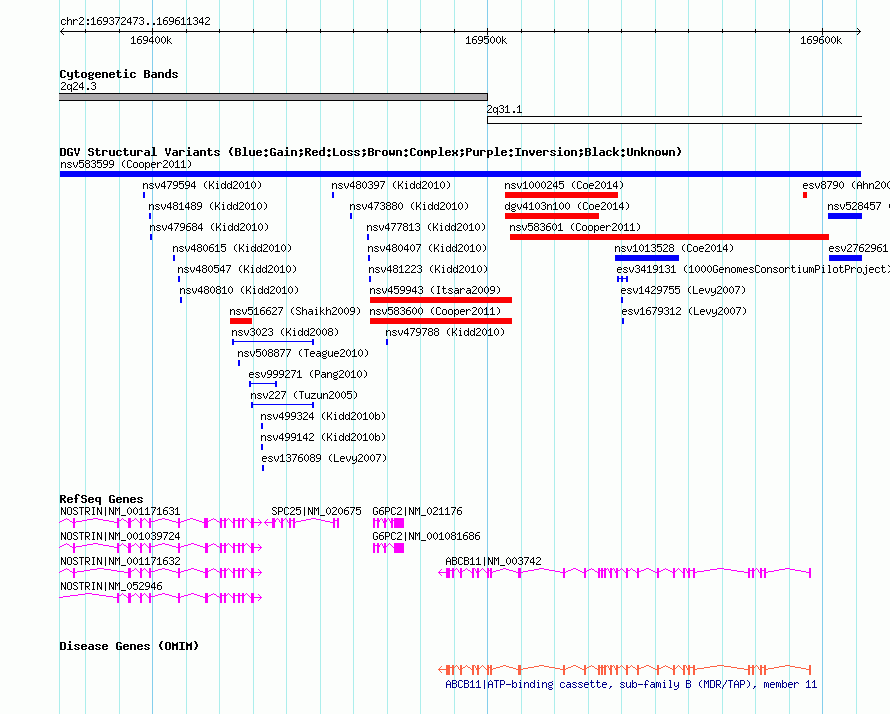Click the 169400k ruler position

click(152, 40)
